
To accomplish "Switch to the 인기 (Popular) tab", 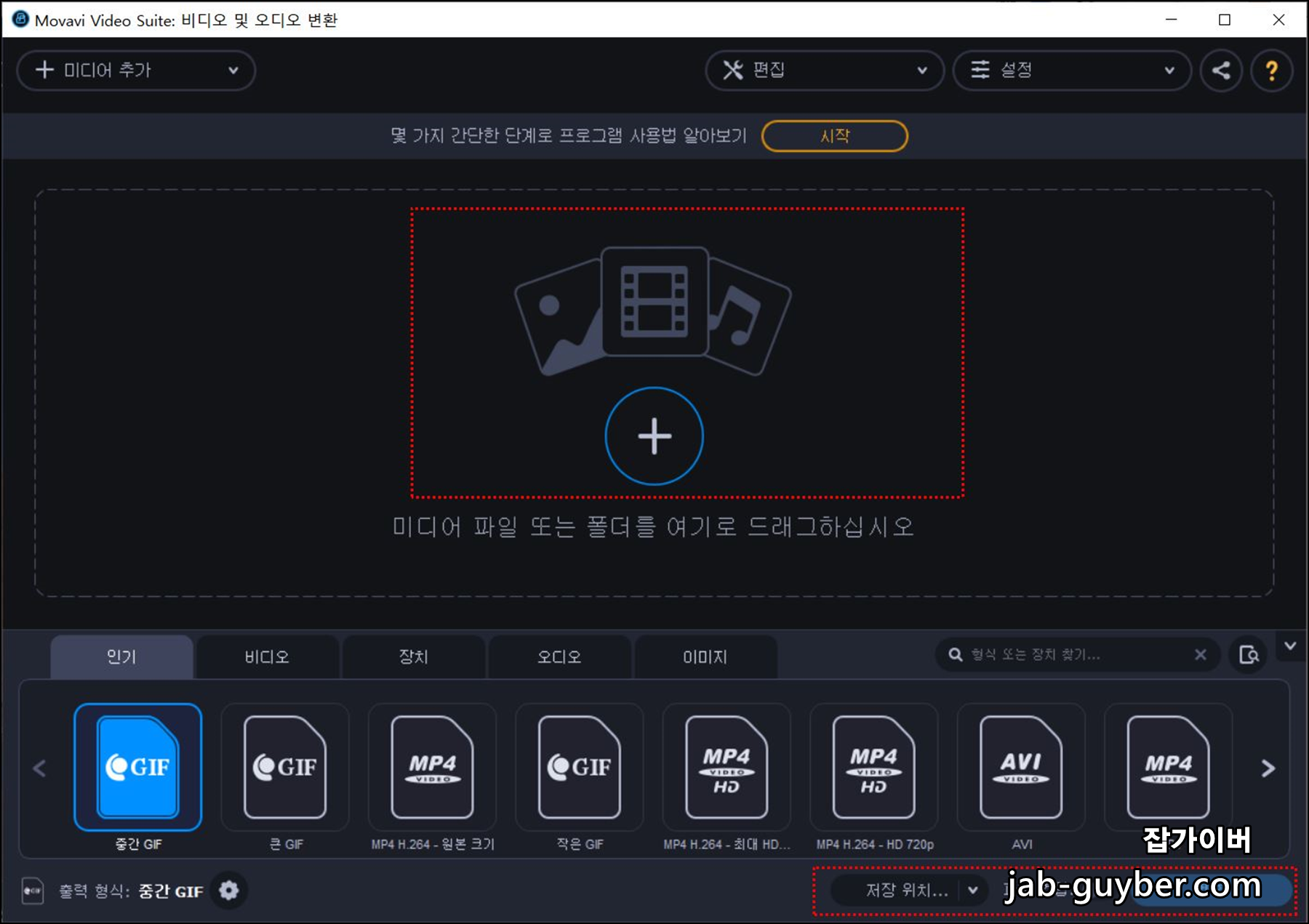I will (x=121, y=656).
